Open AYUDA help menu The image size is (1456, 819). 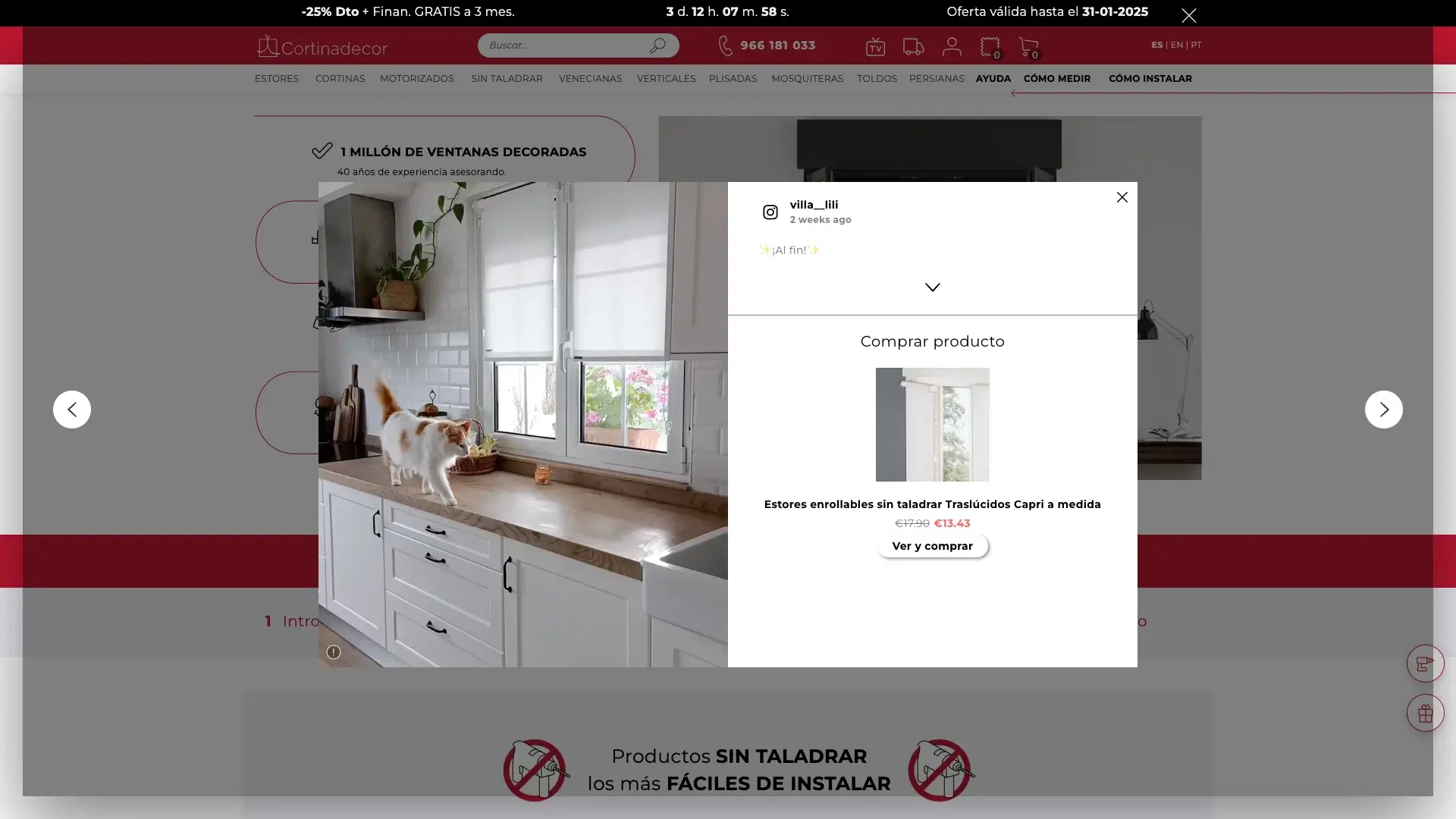click(x=993, y=78)
